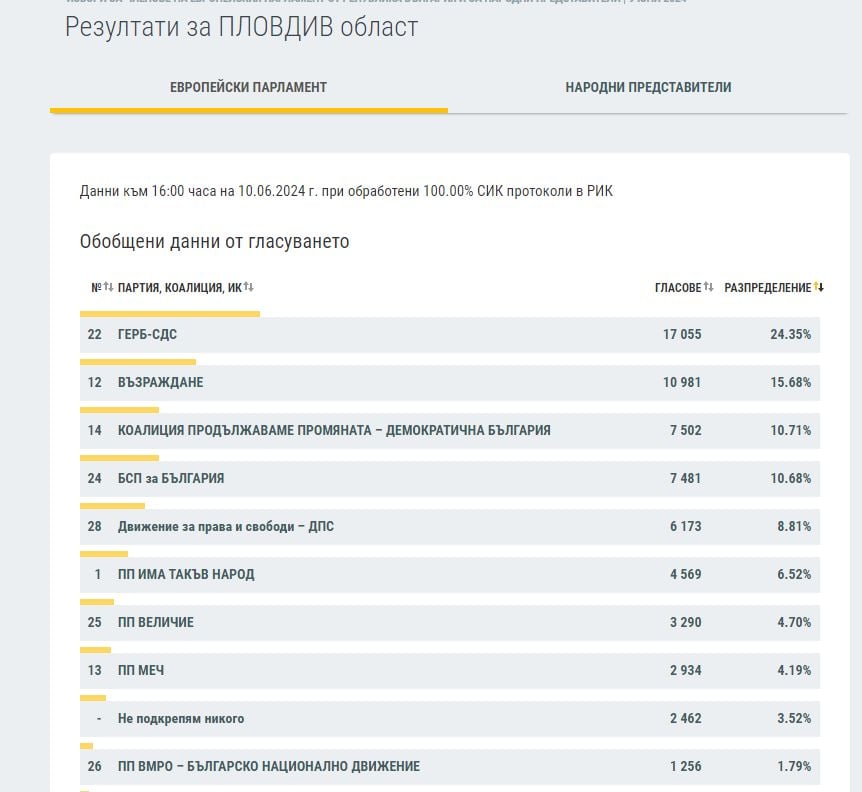The image size is (862, 792).
Task: Sort by РАЗПРЕДЕЛЕНИЕ arrows icon
Action: click(x=819, y=287)
